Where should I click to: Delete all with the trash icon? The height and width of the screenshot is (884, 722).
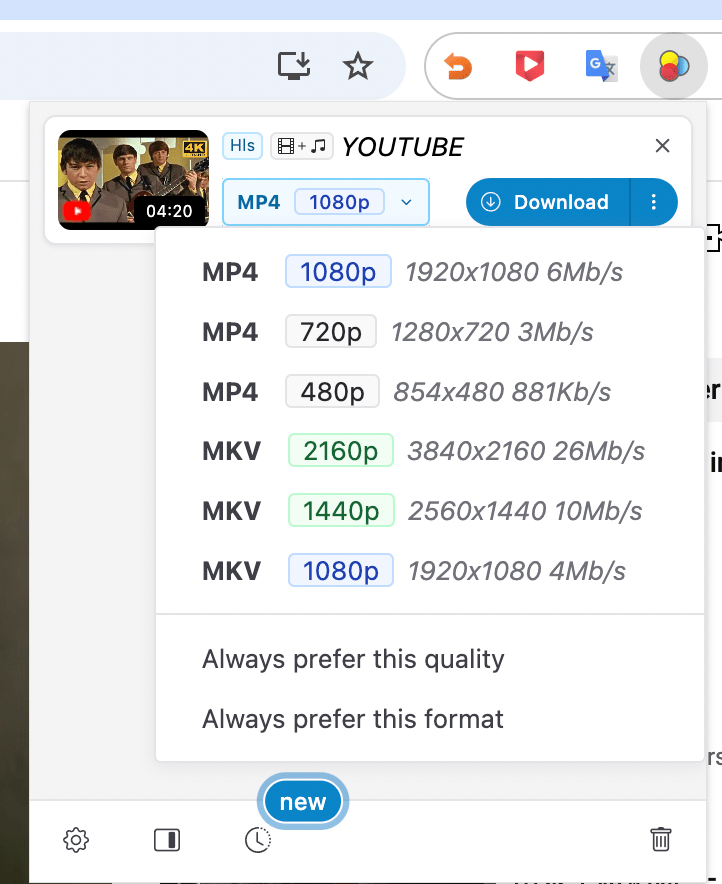tap(660, 839)
